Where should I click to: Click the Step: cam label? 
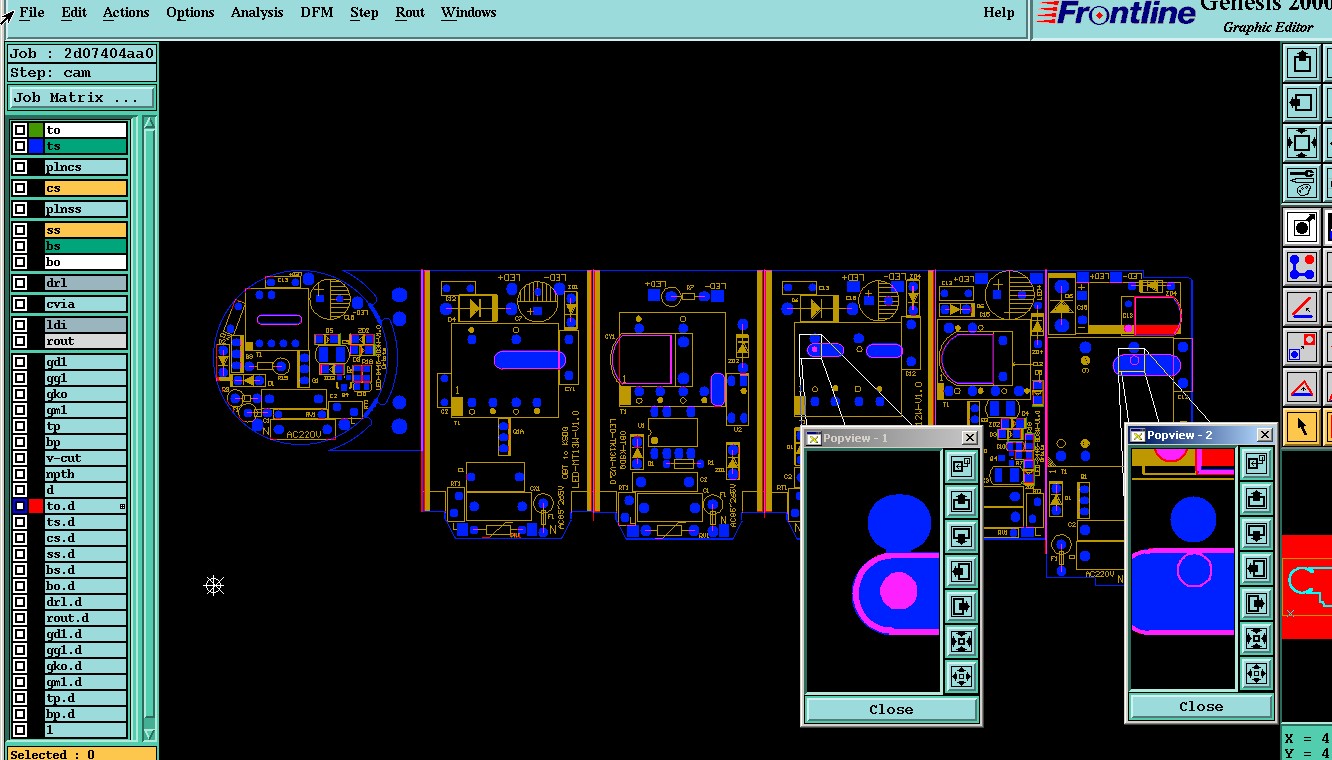click(x=82, y=73)
